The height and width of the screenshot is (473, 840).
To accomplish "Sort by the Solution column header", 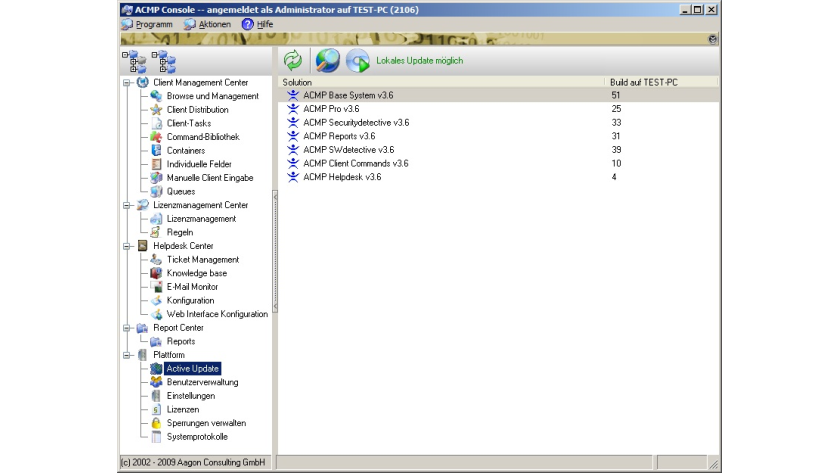I will coord(440,82).
